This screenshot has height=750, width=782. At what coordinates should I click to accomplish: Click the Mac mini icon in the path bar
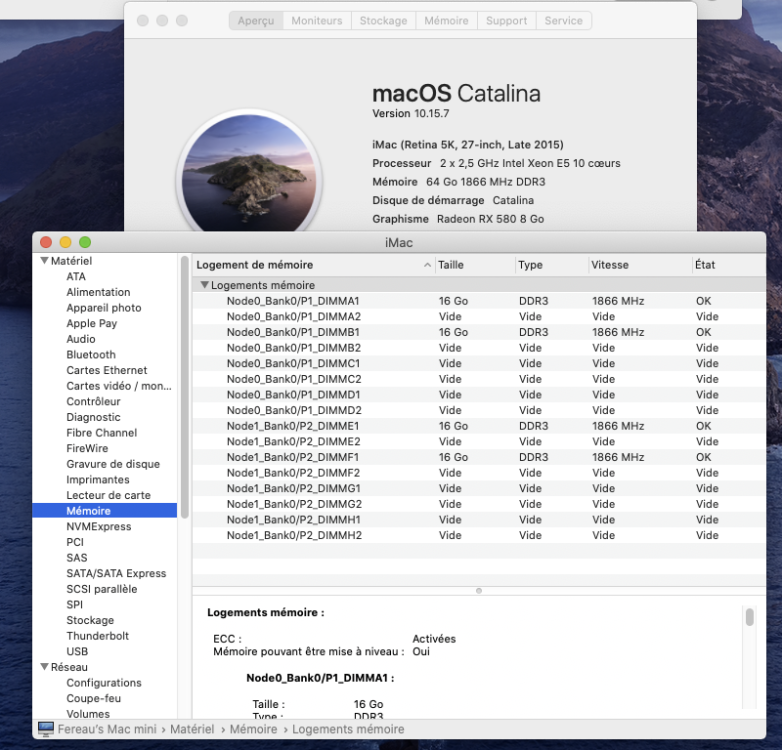tap(46, 729)
